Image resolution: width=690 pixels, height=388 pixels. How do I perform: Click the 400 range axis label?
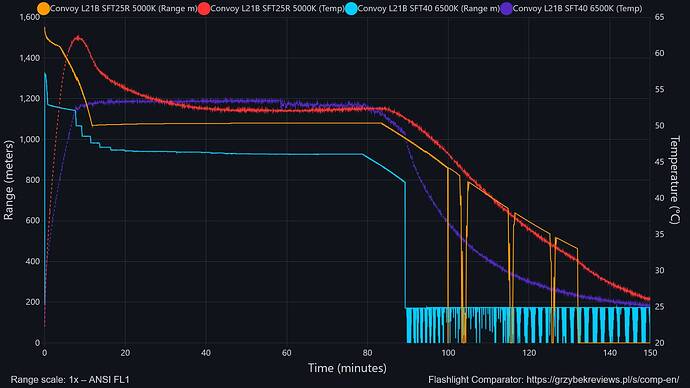[x=33, y=261]
